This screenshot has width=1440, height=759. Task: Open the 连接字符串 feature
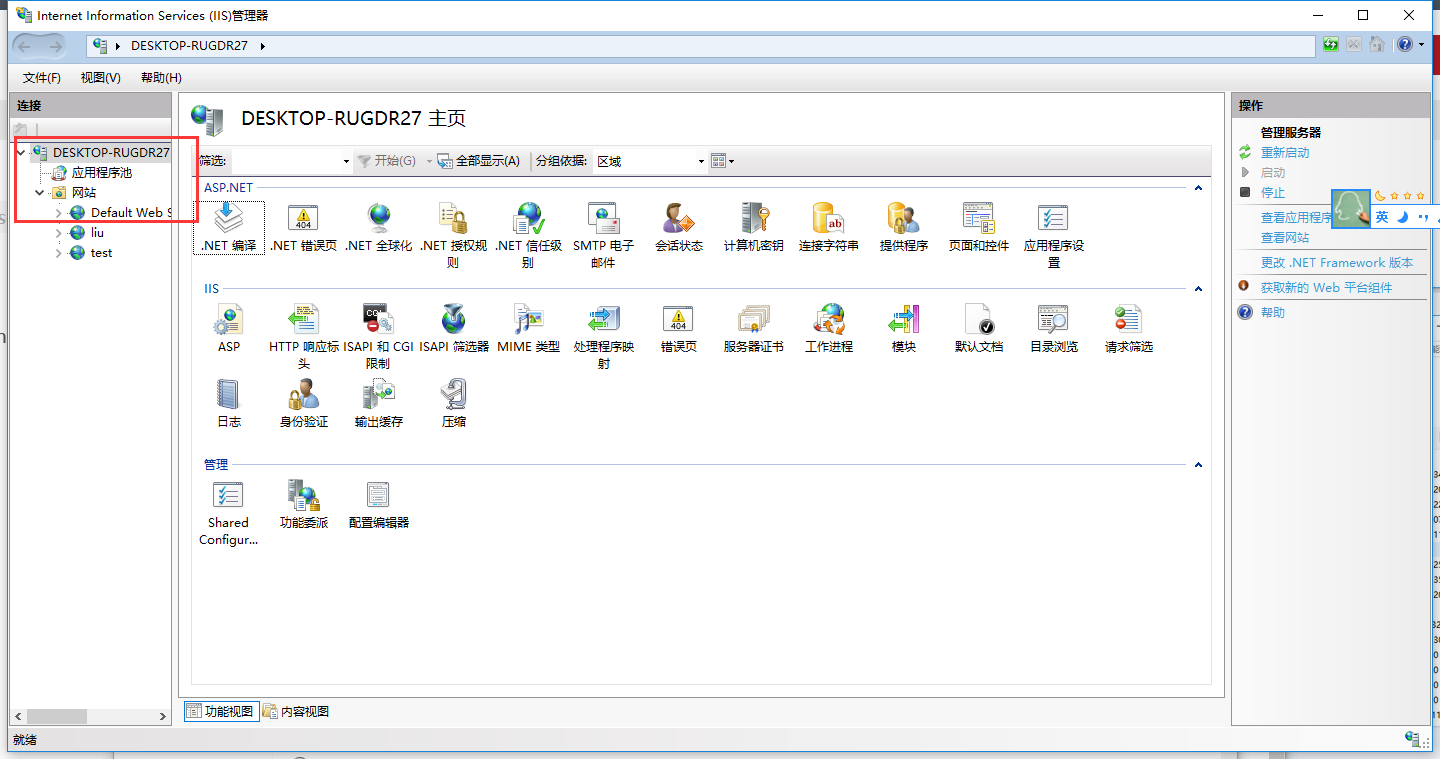829,227
